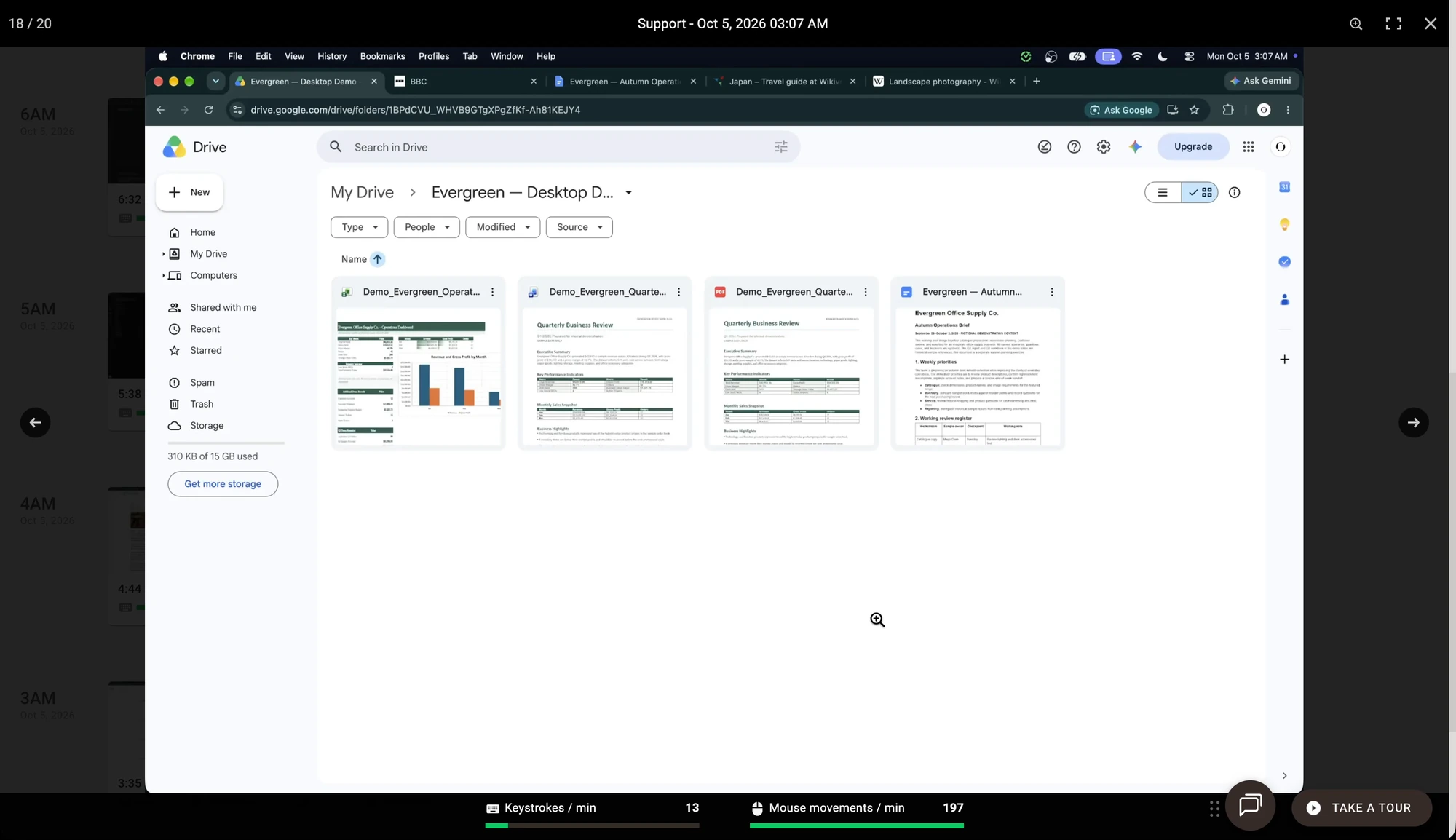Click the offline ready checkmark icon
The height and width of the screenshot is (840, 1456).
pyautogui.click(x=1044, y=147)
